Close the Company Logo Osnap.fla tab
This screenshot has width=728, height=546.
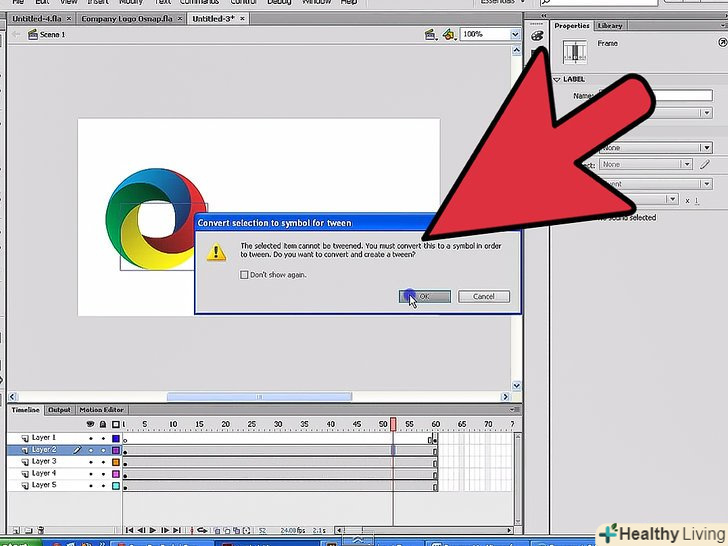point(180,19)
